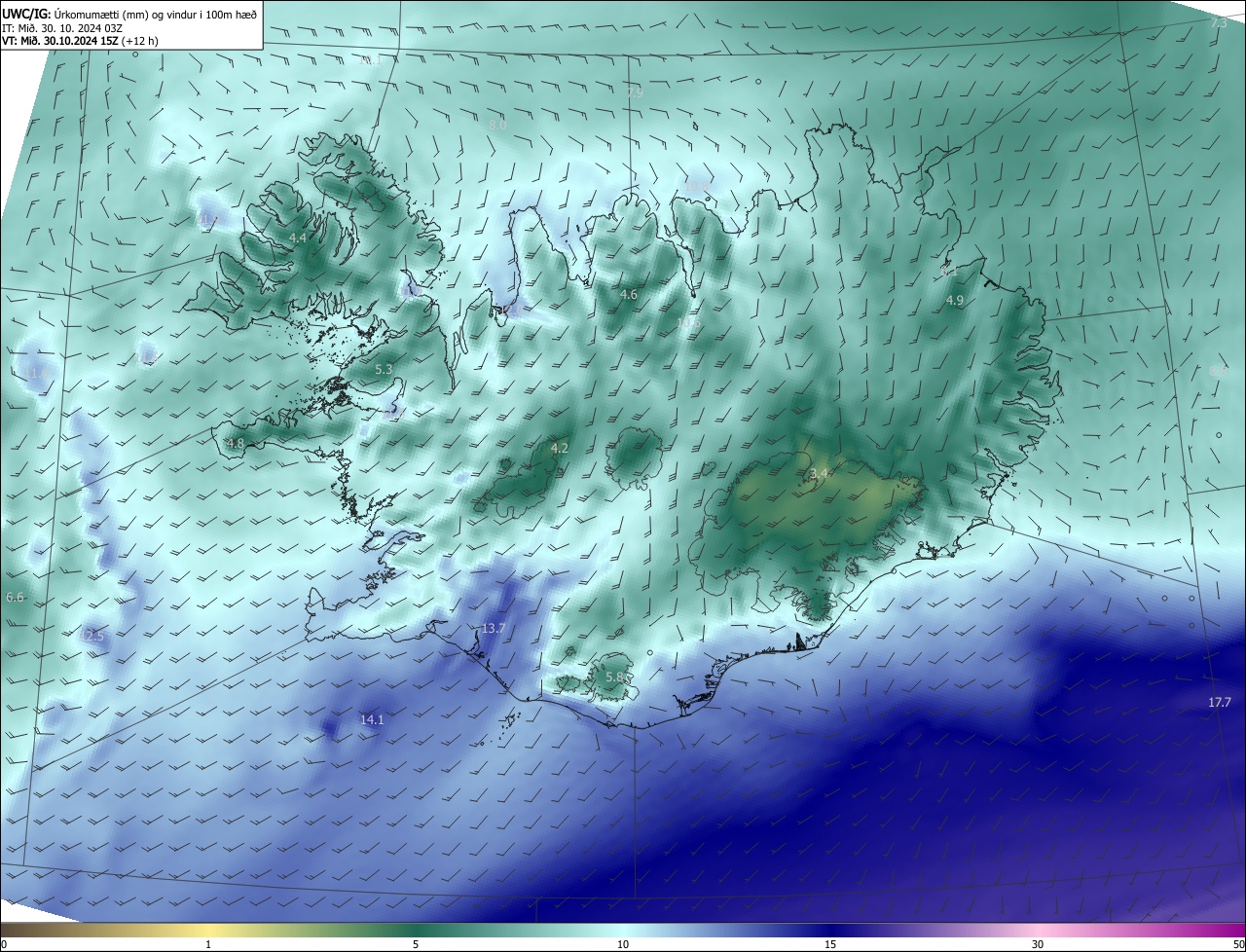Click the 5 tick on the colorbar

tap(416, 944)
